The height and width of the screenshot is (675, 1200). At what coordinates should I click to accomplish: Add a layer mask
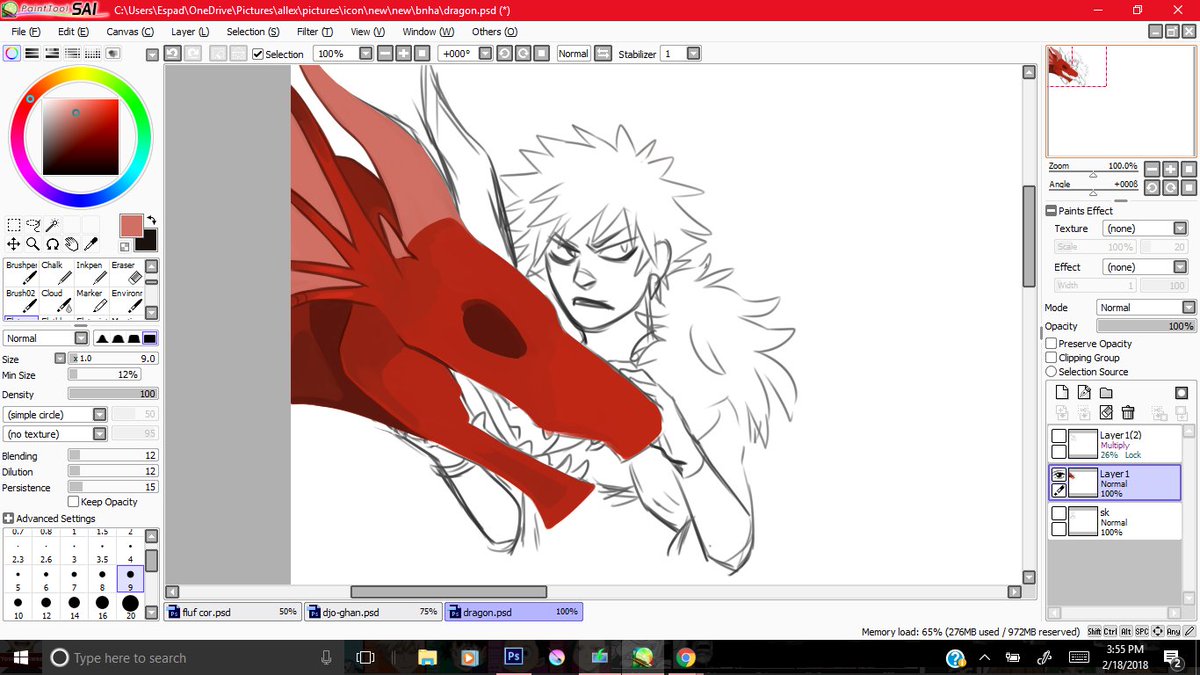(1181, 393)
